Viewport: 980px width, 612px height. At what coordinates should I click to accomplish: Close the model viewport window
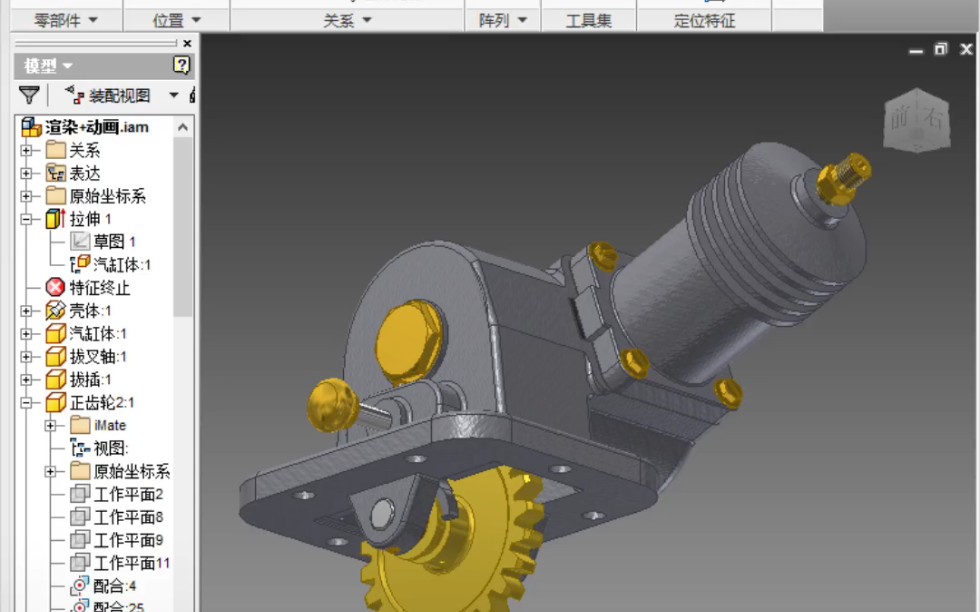tap(966, 49)
